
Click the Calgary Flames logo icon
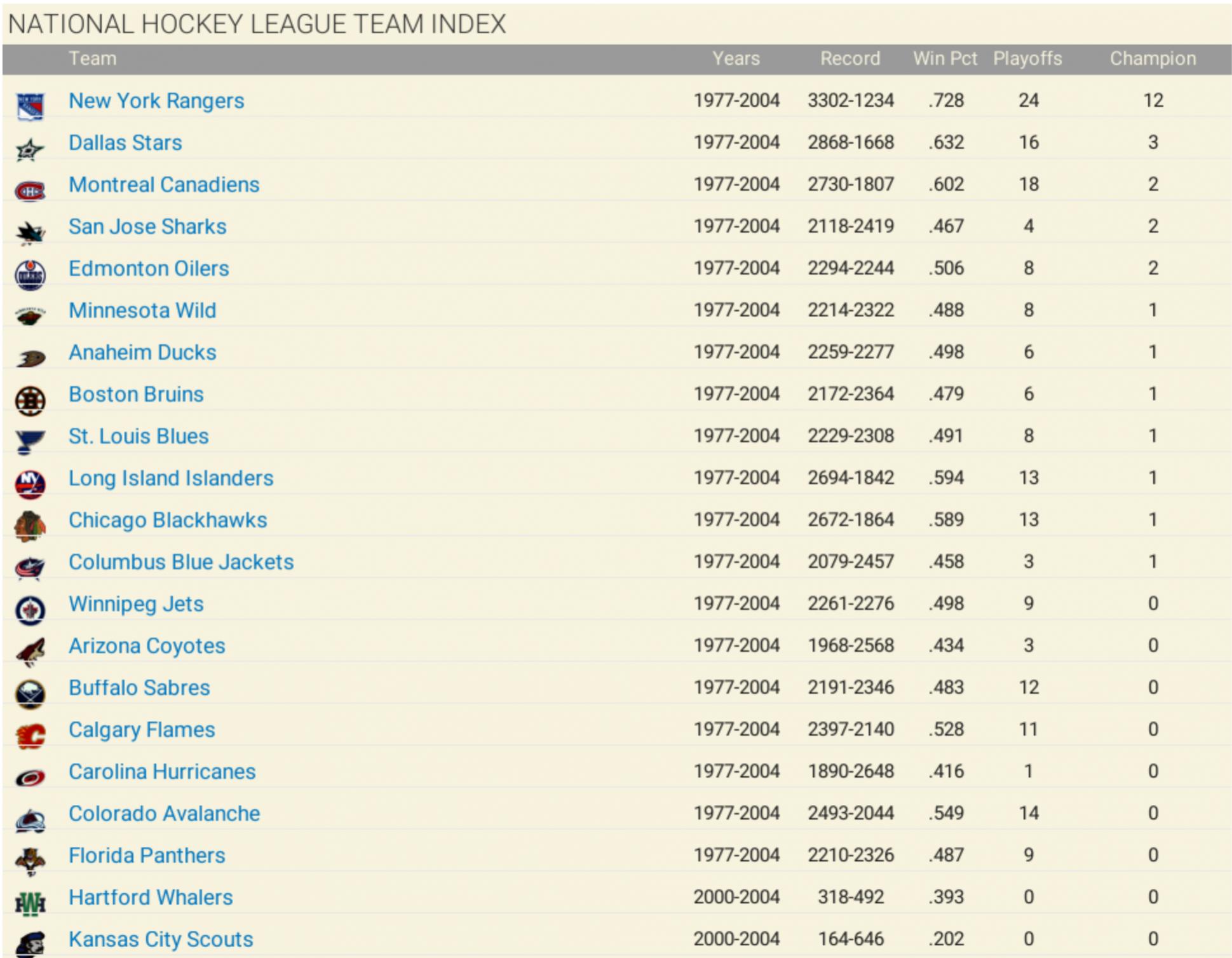(x=30, y=736)
